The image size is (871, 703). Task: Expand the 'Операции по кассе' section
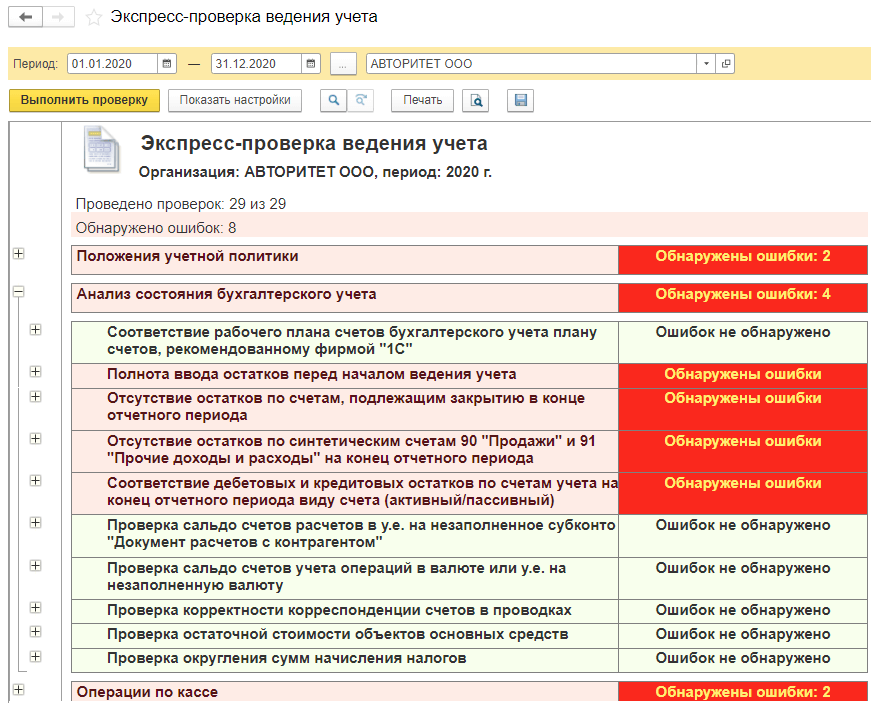18,689
